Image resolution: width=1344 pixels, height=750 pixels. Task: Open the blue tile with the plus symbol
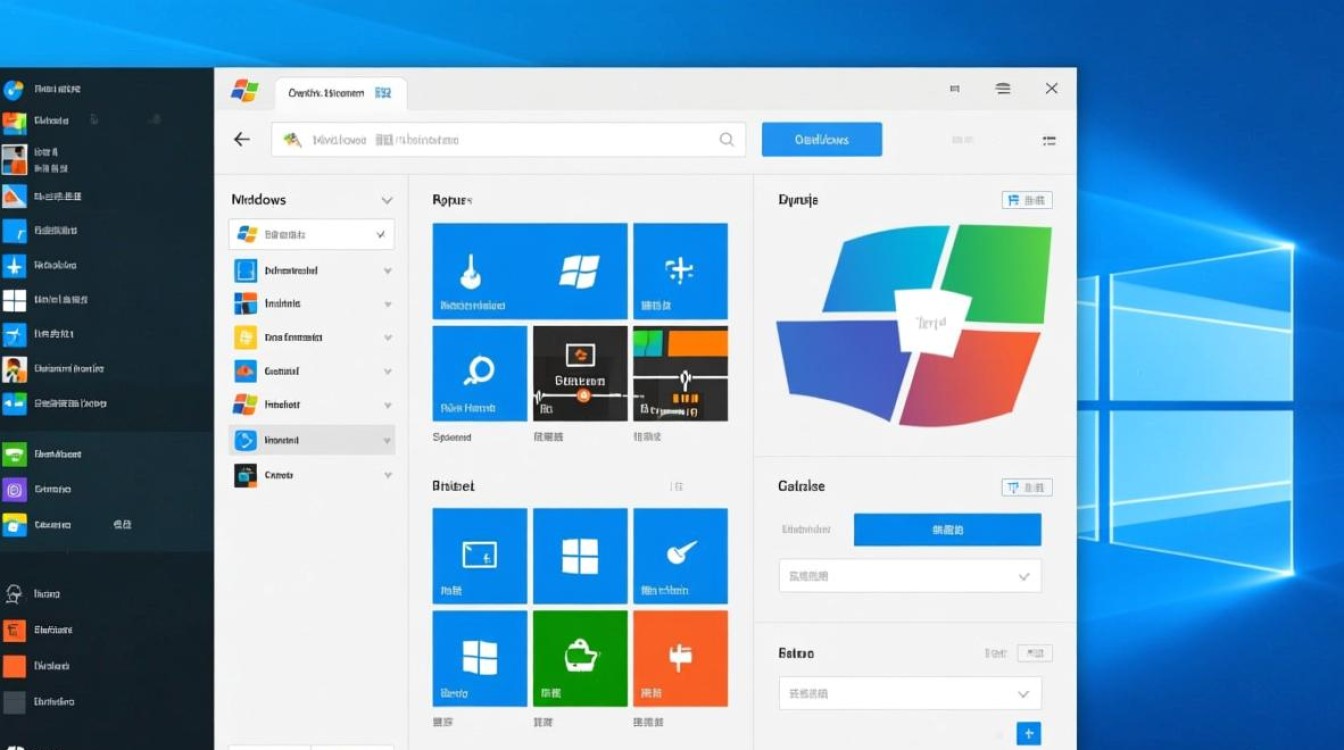(x=680, y=271)
